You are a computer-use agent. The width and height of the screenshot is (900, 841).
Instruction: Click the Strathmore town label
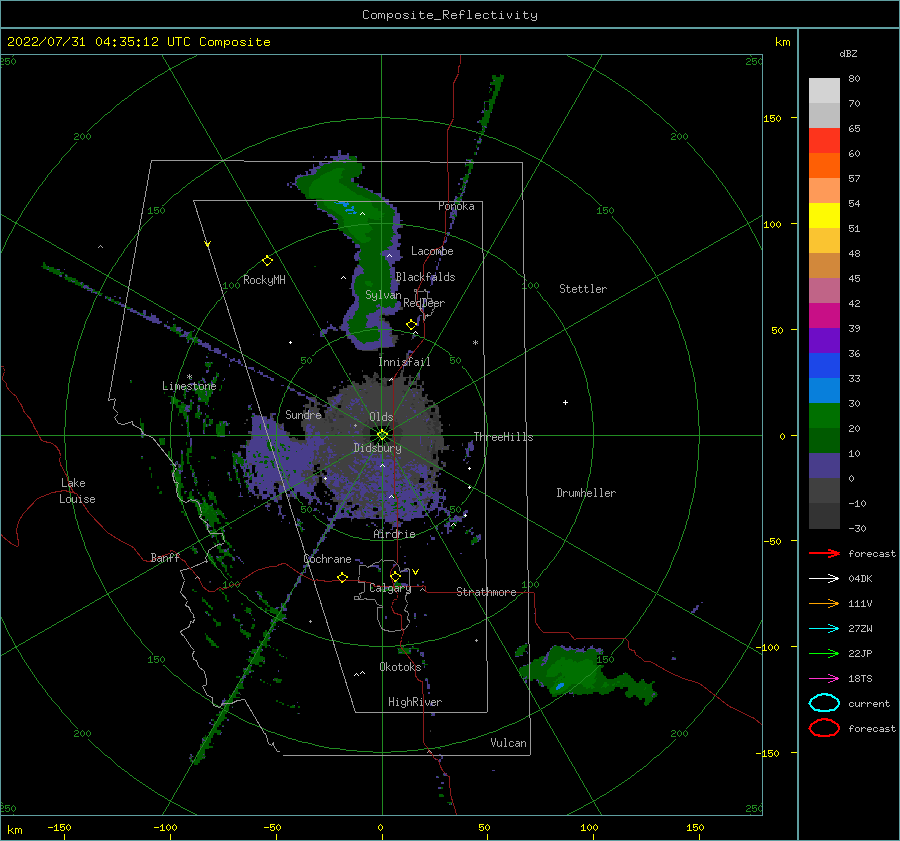click(x=486, y=592)
